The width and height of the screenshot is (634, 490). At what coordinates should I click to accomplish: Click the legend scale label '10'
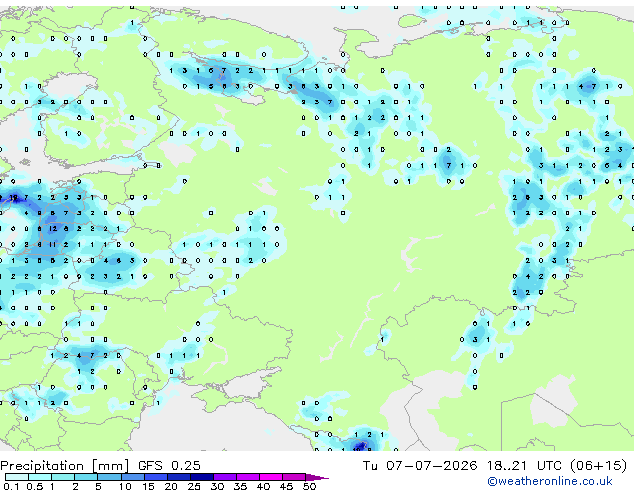(x=125, y=486)
